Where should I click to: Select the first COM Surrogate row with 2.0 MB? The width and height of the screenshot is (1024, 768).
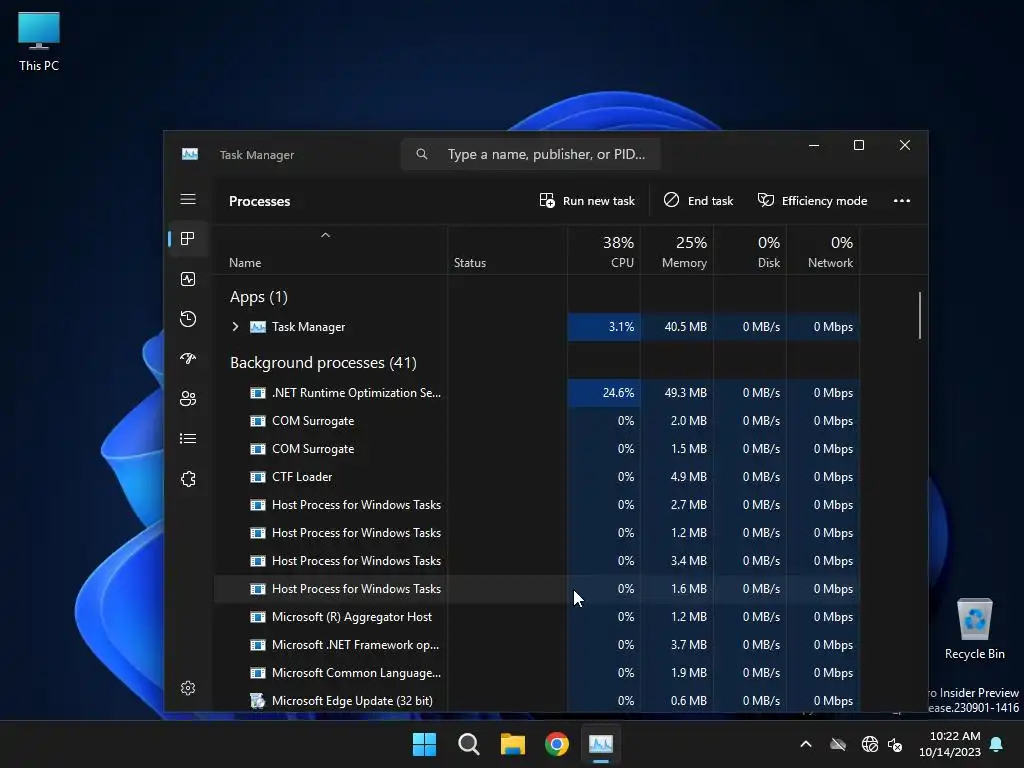pos(536,421)
